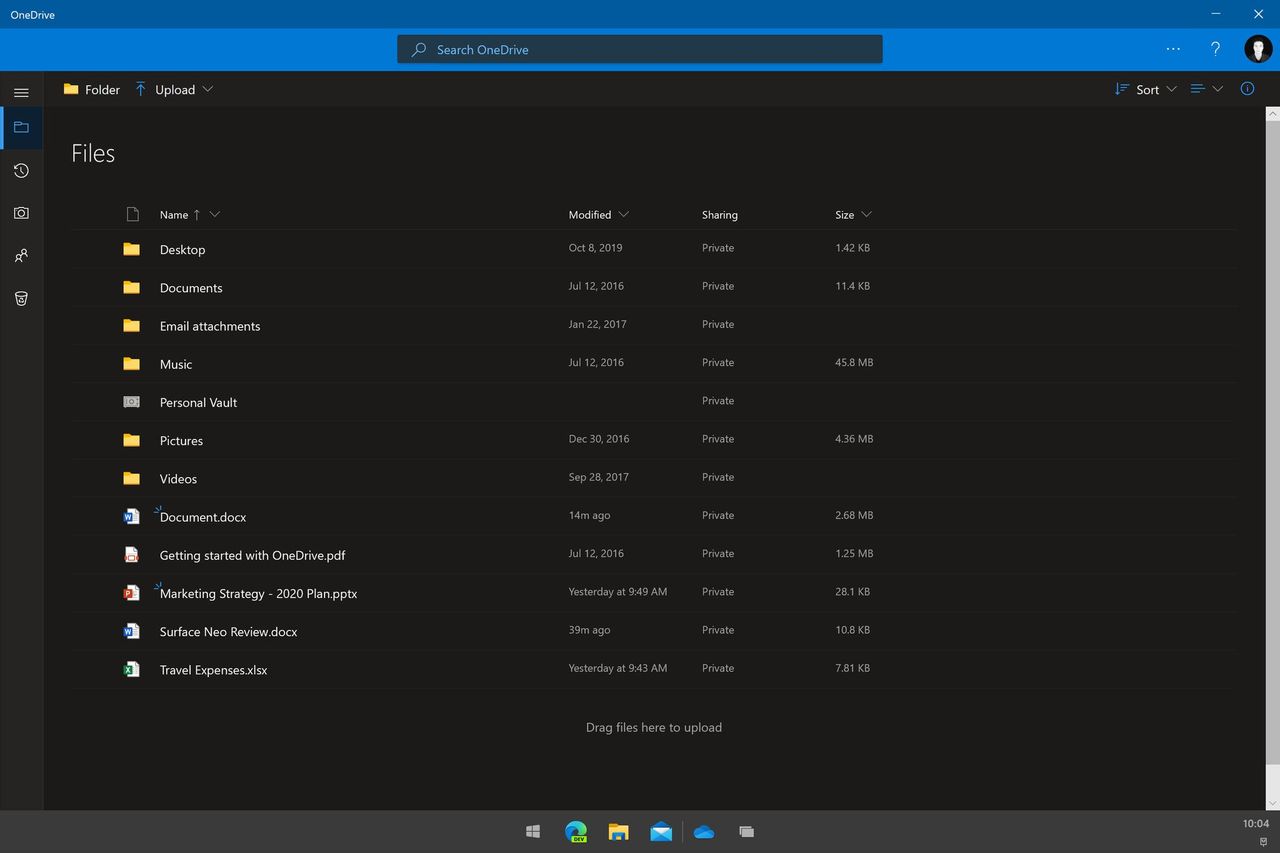The height and width of the screenshot is (853, 1280).
Task: Click the Sharing column header
Action: click(720, 215)
